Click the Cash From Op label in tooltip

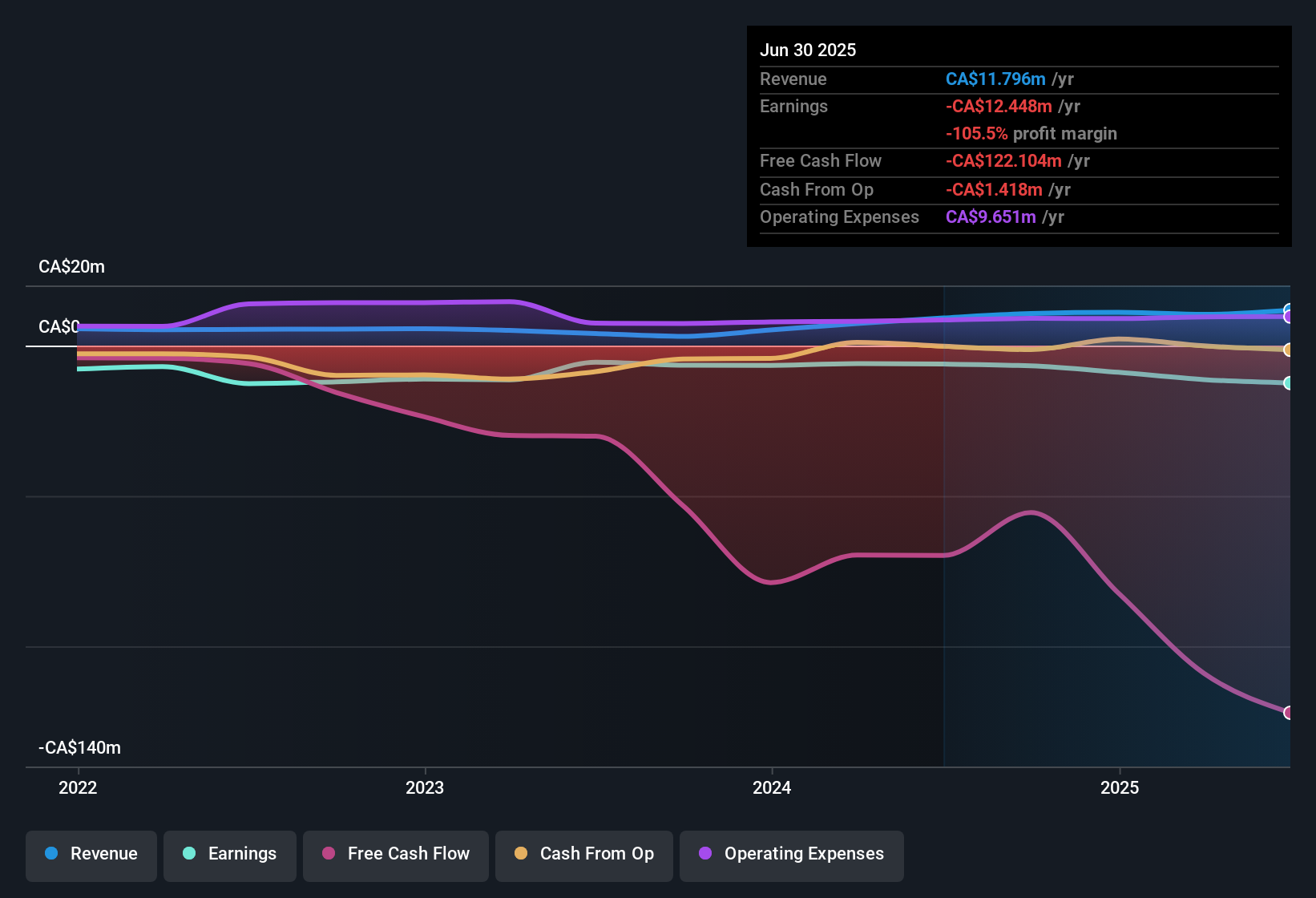(817, 189)
